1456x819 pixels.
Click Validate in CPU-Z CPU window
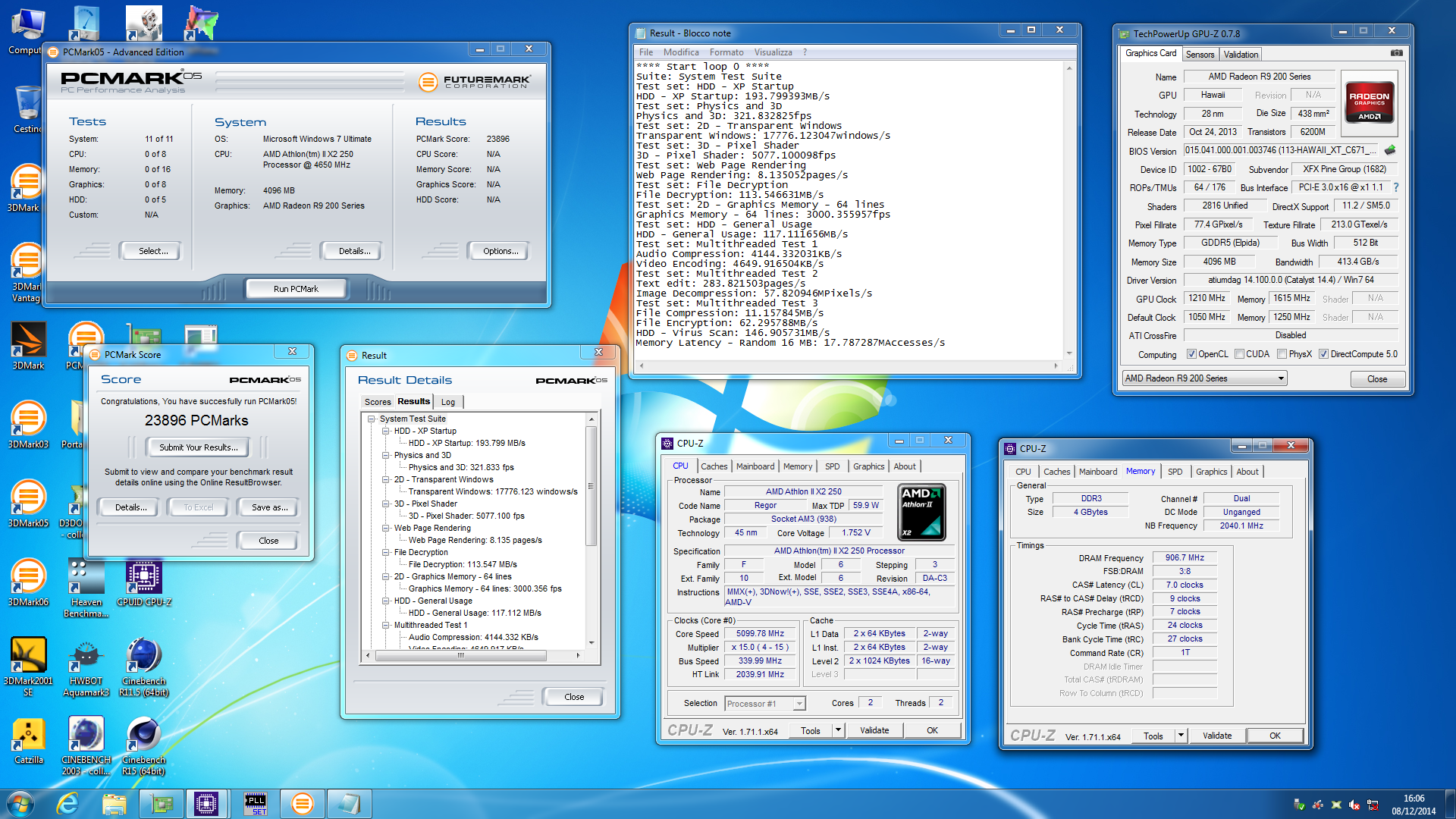coord(874,730)
